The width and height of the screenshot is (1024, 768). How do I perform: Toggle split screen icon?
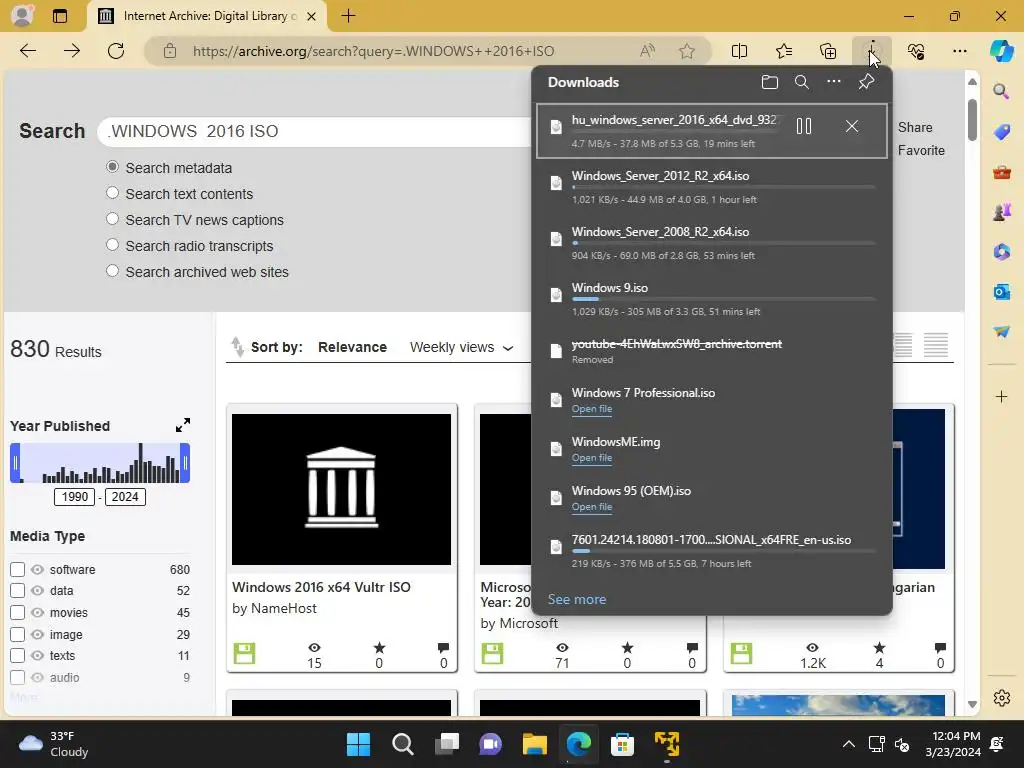tap(739, 51)
